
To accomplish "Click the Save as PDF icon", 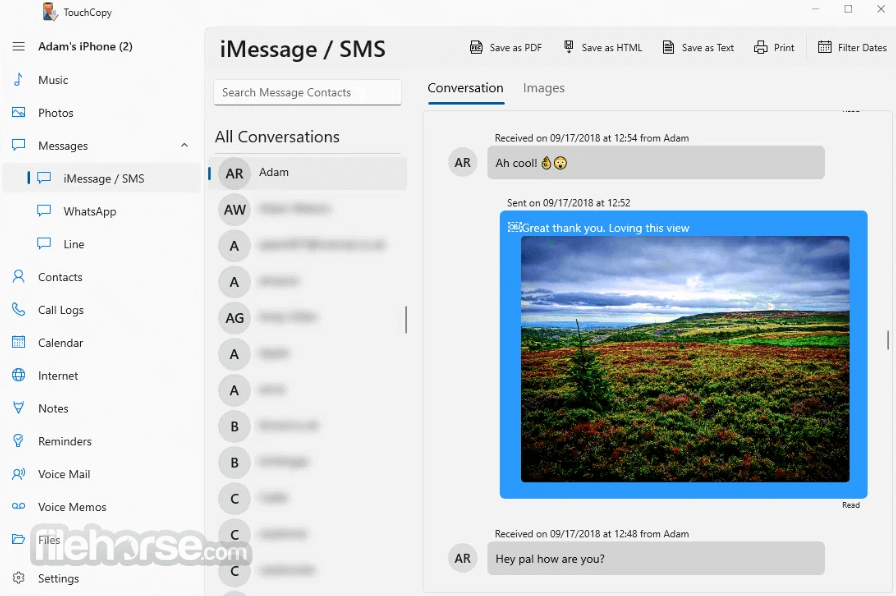I will [x=475, y=47].
